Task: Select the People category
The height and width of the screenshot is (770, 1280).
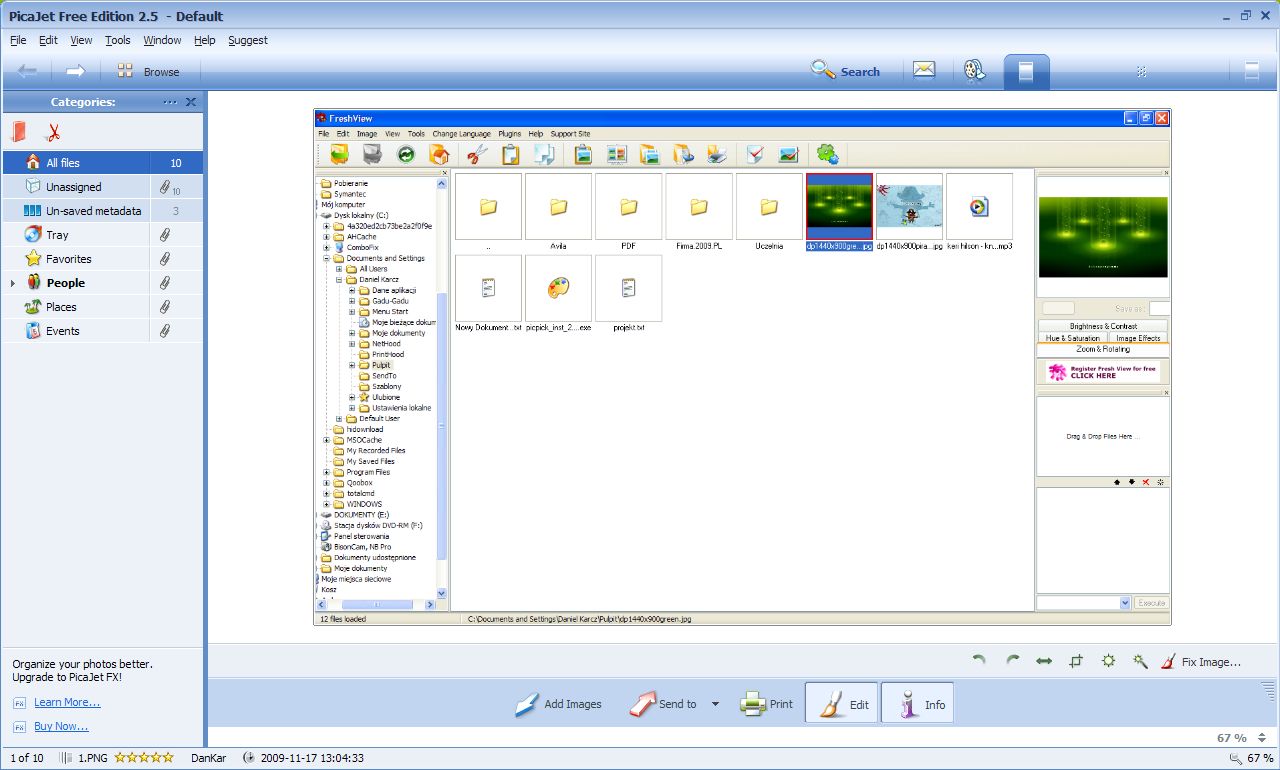Action: pyautogui.click(x=102, y=282)
